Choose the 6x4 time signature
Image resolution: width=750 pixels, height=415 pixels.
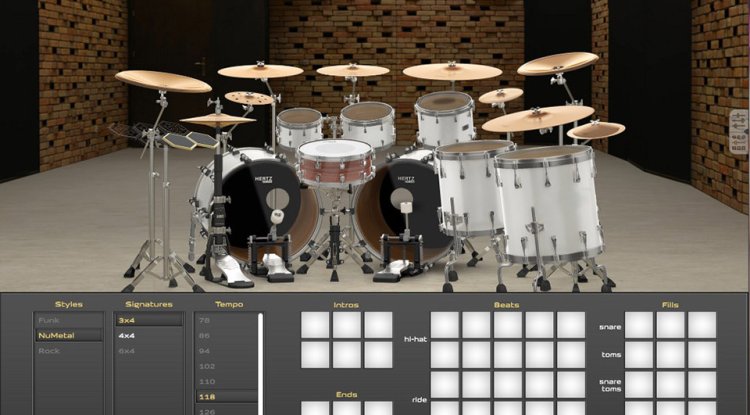pyautogui.click(x=149, y=351)
